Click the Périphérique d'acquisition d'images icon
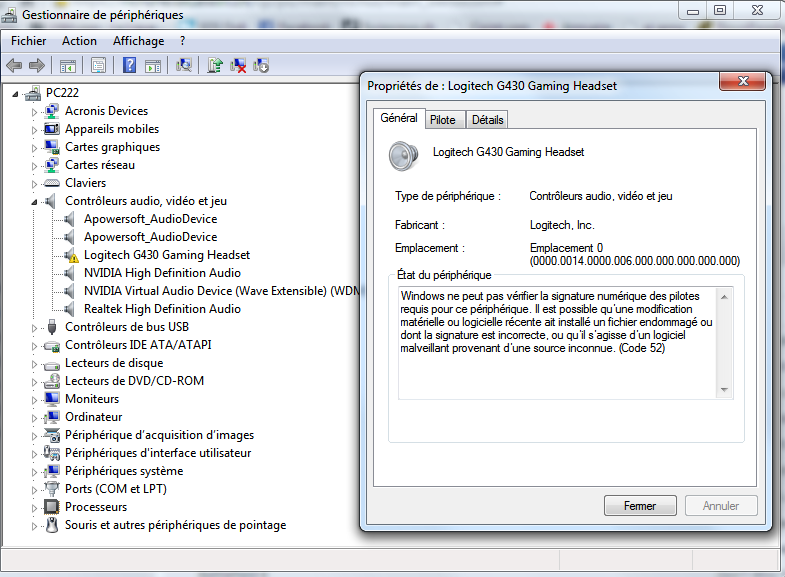Image resolution: width=785 pixels, height=577 pixels. coord(52,435)
